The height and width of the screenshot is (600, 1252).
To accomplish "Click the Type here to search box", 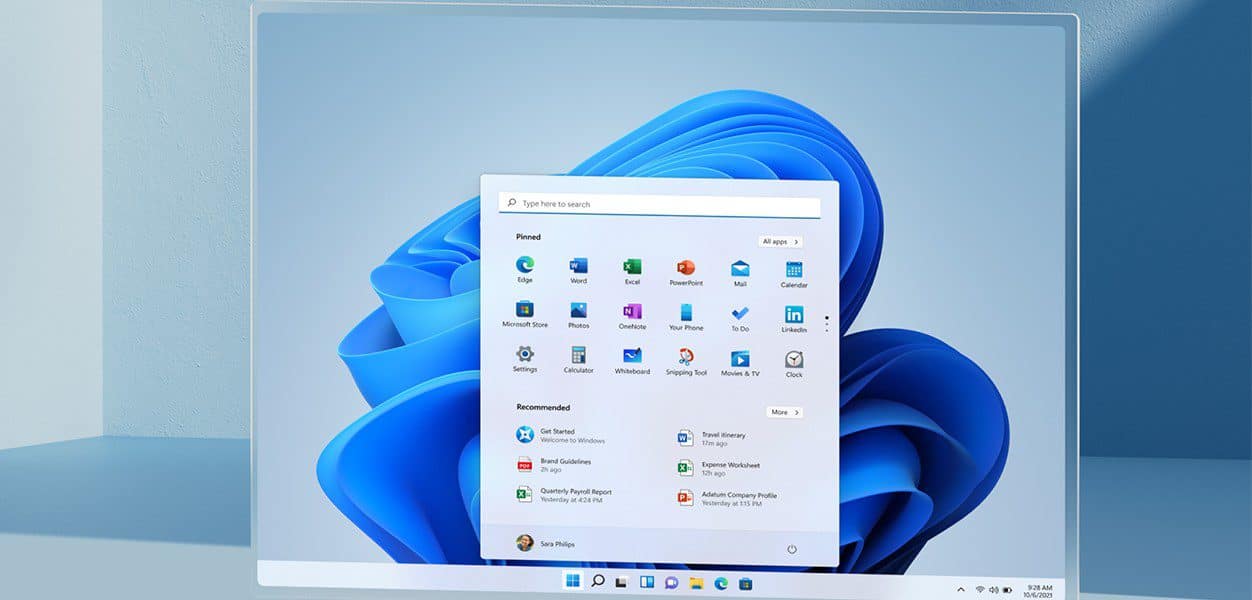I will (659, 204).
